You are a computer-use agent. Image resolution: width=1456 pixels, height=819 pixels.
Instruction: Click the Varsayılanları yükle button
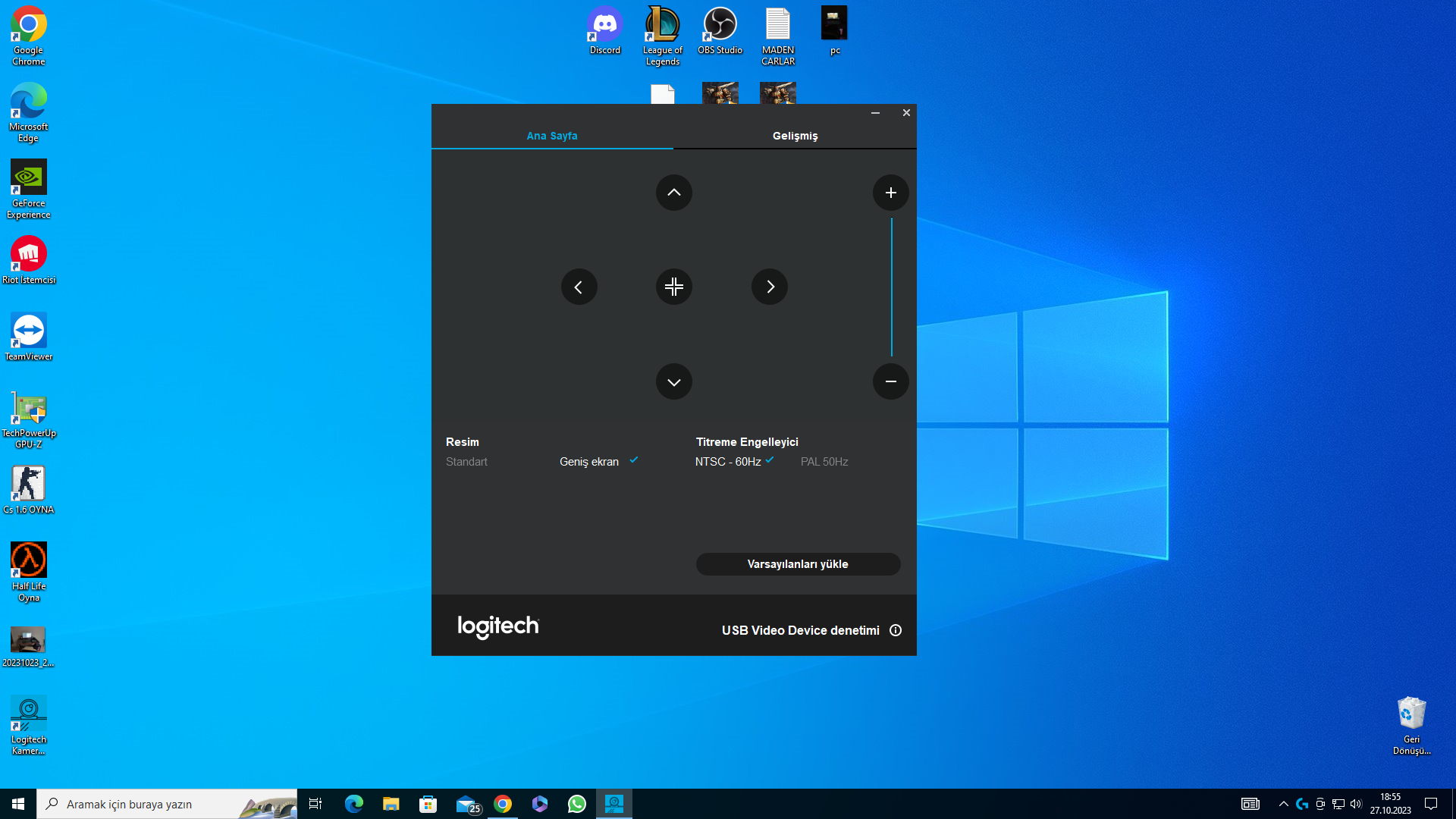click(798, 564)
